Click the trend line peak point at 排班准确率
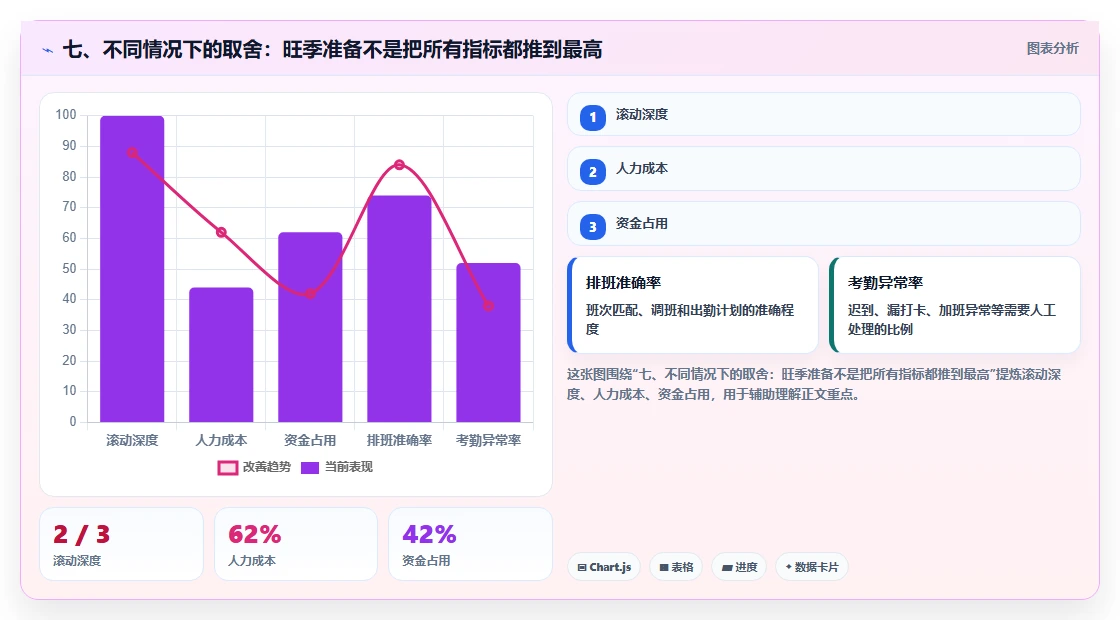 click(x=399, y=165)
